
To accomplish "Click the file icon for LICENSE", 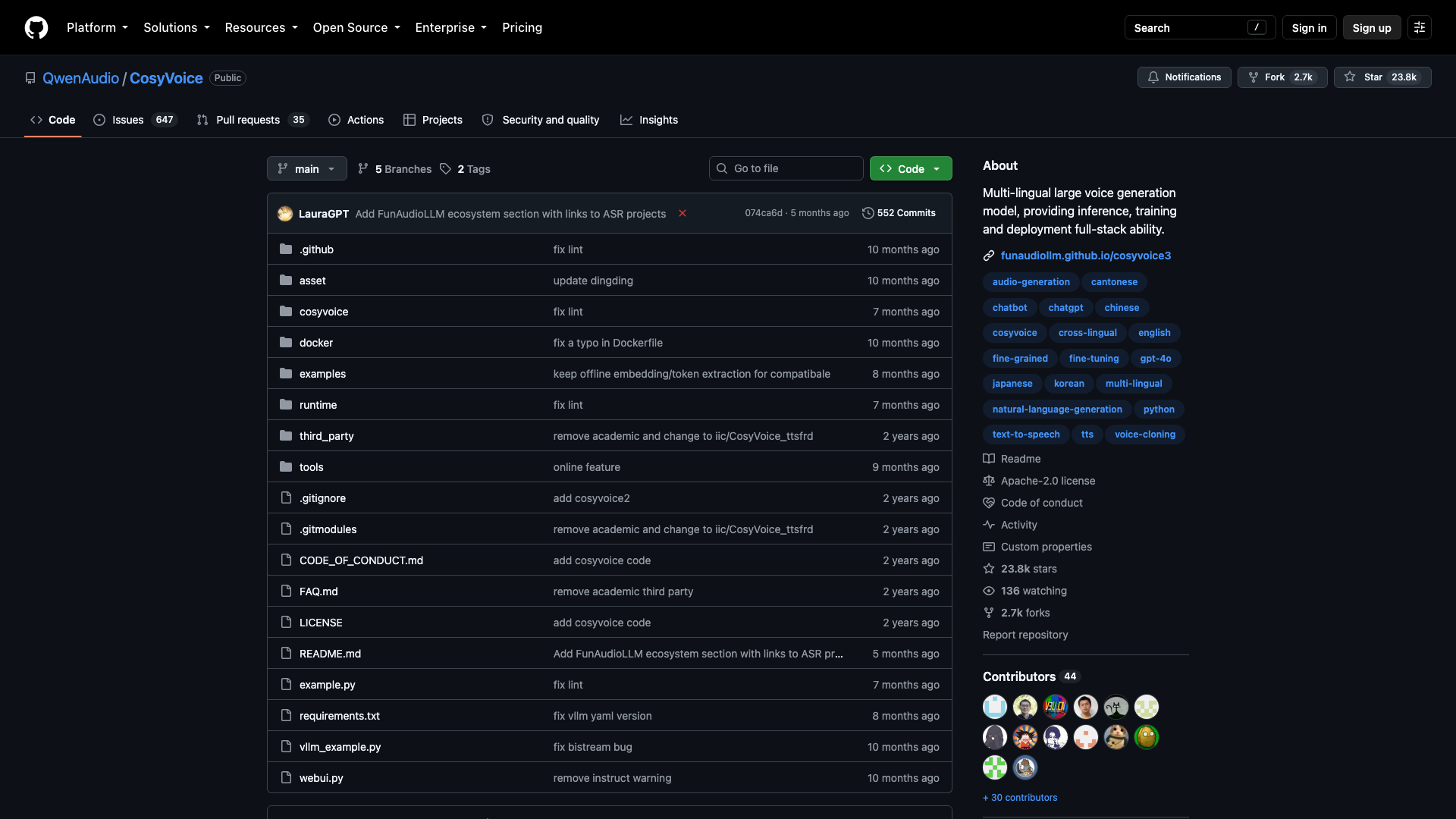I will click(286, 622).
